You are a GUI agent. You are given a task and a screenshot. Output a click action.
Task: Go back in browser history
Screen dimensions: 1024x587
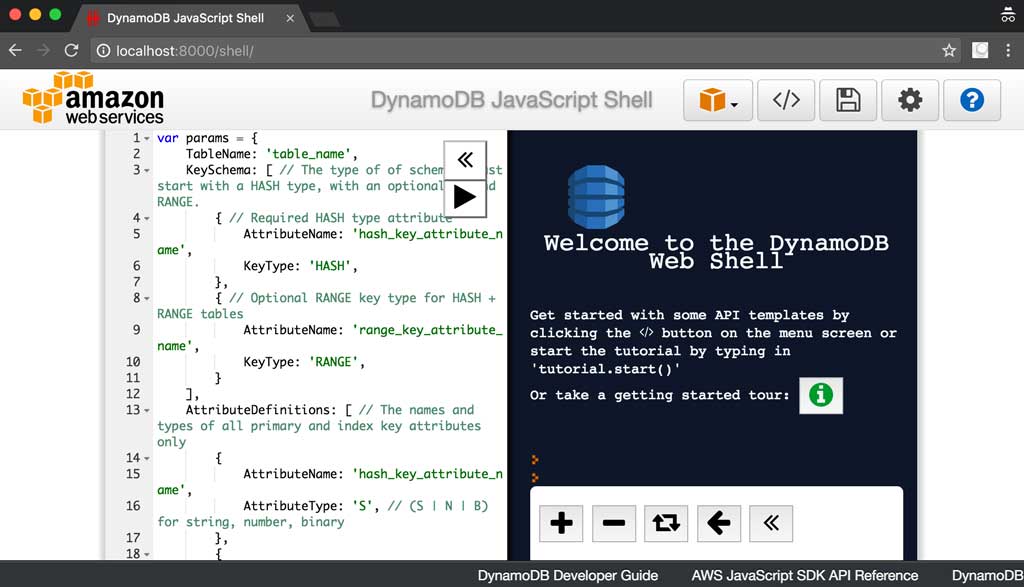16,50
